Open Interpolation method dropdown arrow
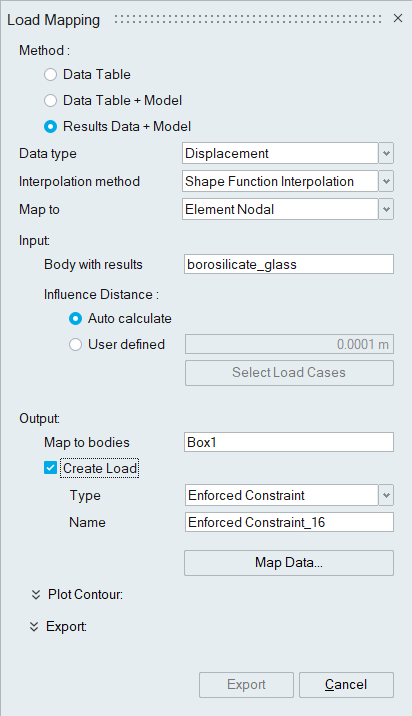This screenshot has height=716, width=412. point(386,182)
